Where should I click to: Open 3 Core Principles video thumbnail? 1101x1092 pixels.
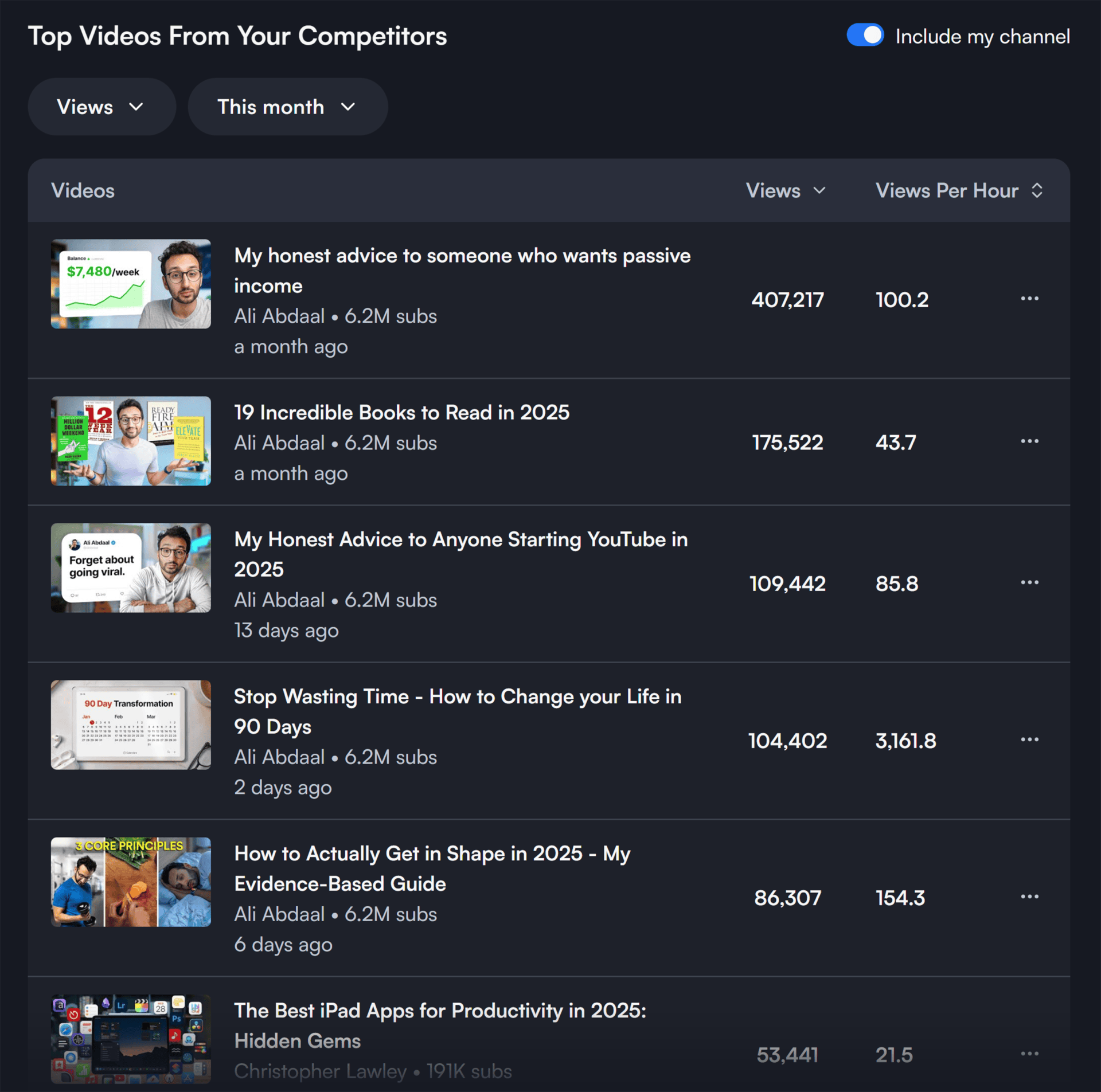[x=131, y=882]
